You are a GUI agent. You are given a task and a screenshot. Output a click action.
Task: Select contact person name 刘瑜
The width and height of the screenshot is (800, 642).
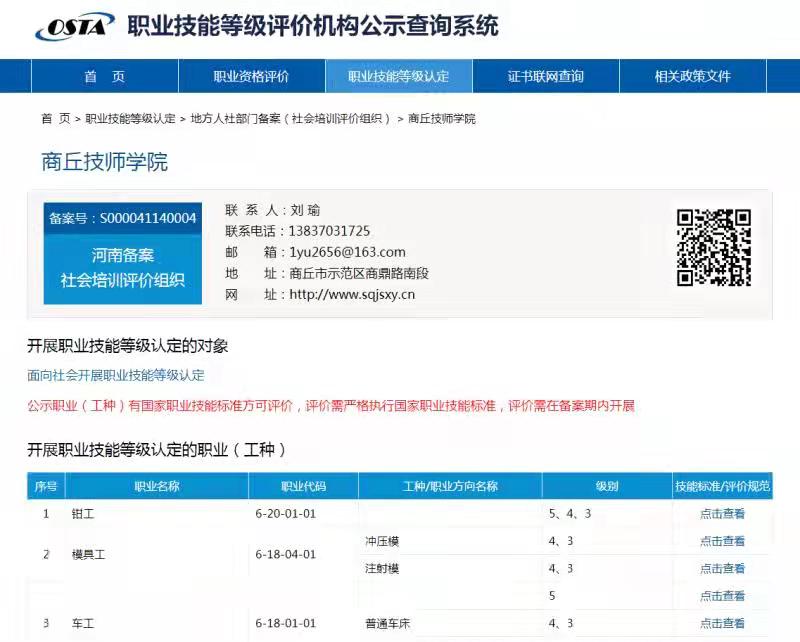[x=305, y=210]
